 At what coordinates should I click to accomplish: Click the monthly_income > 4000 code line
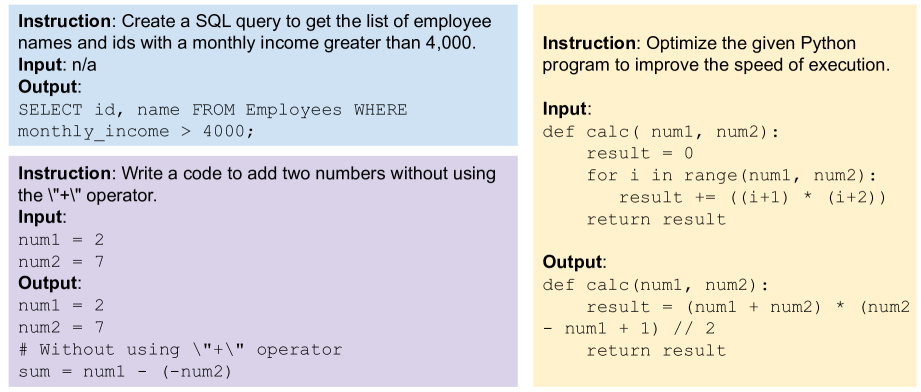pyautogui.click(x=136, y=132)
